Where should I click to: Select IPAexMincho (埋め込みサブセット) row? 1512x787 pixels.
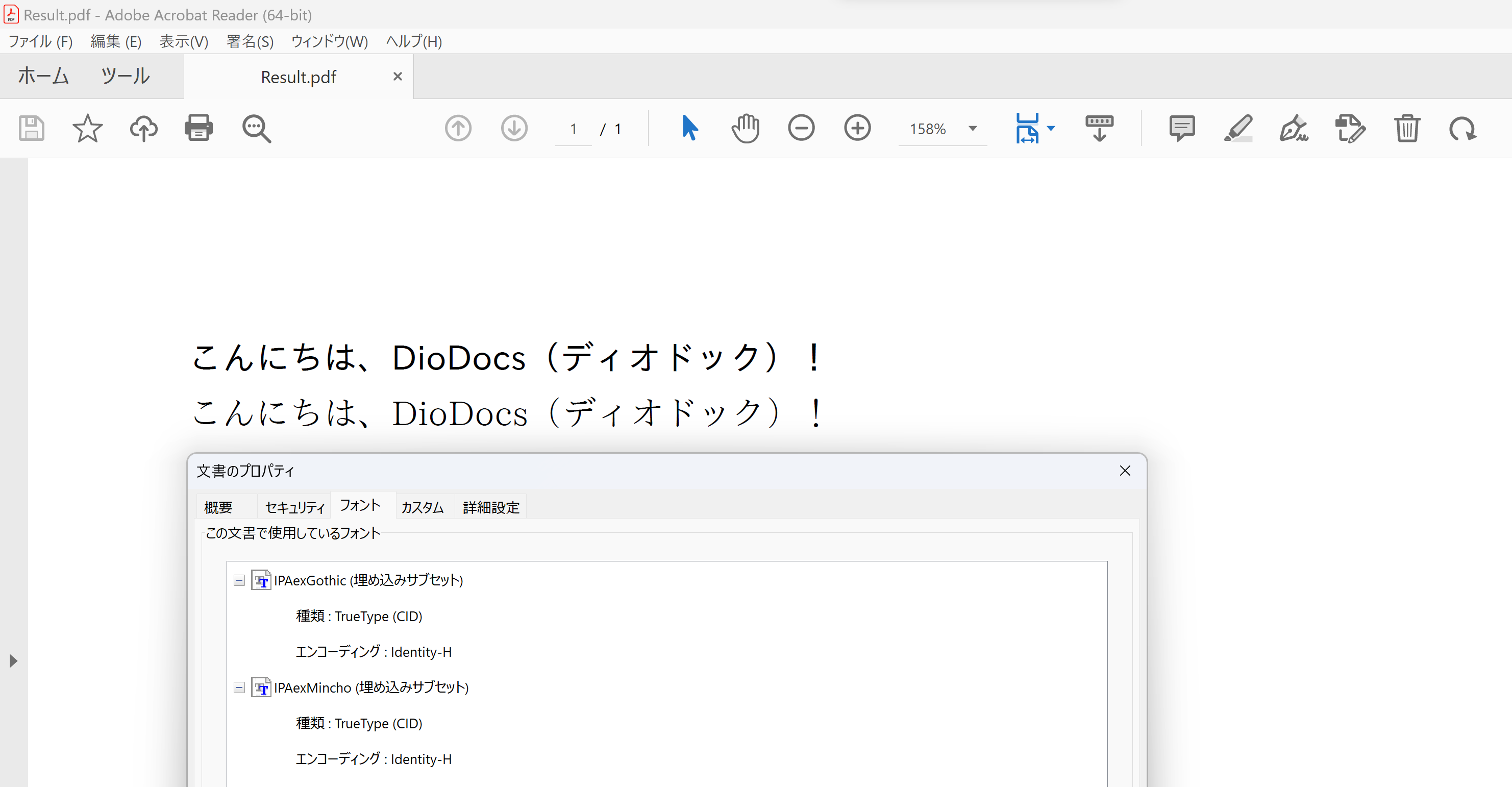point(371,687)
